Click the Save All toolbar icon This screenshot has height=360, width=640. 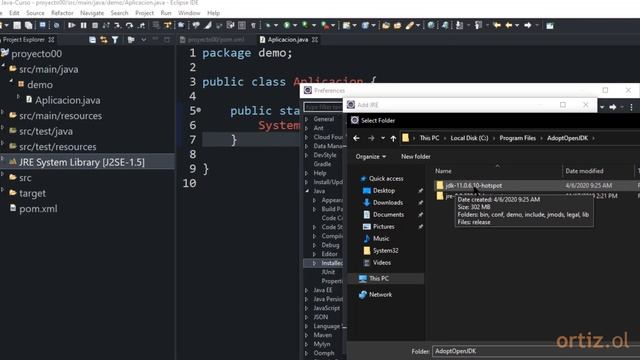(x=29, y=25)
